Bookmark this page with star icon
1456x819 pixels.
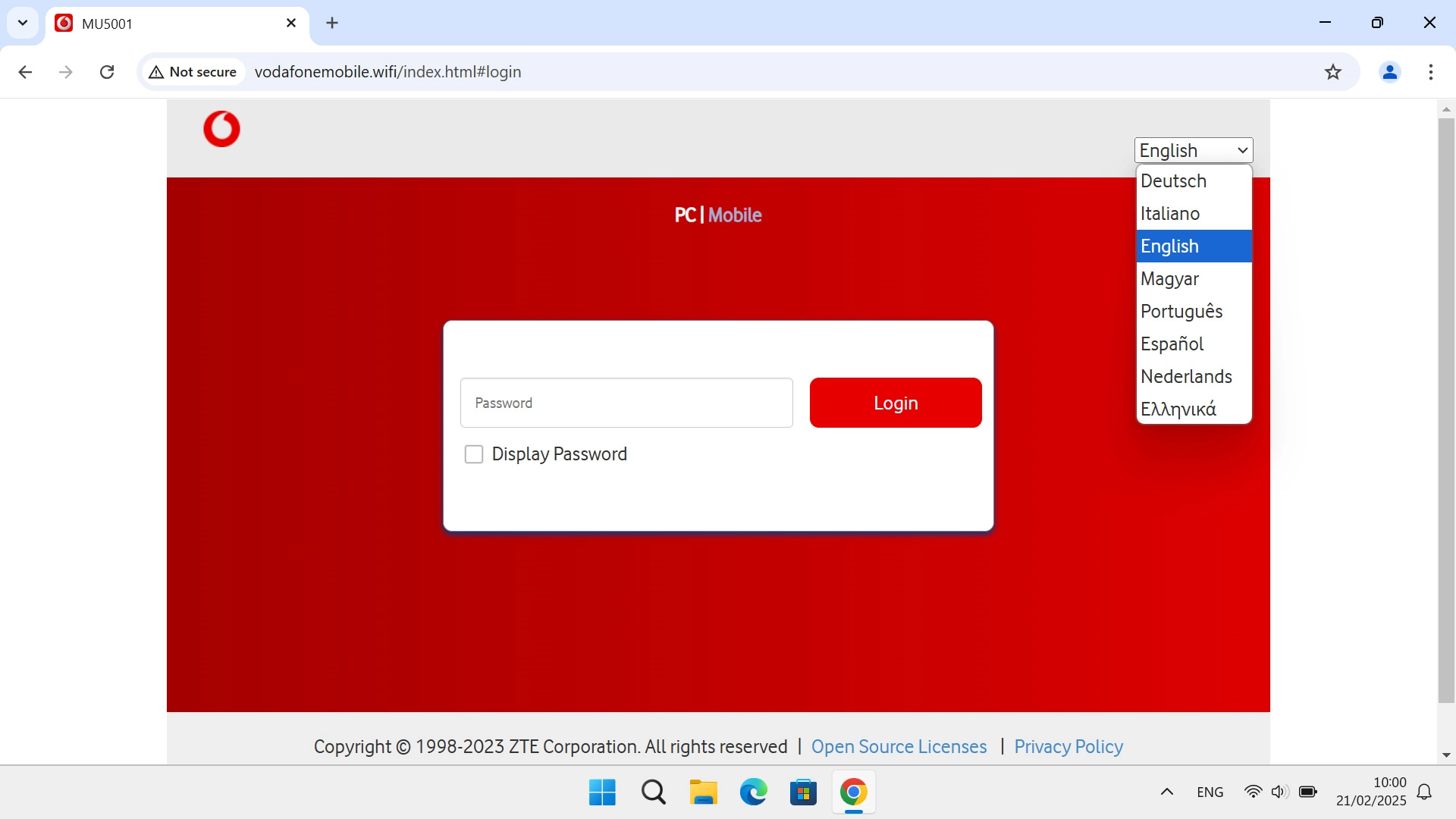pyautogui.click(x=1332, y=72)
